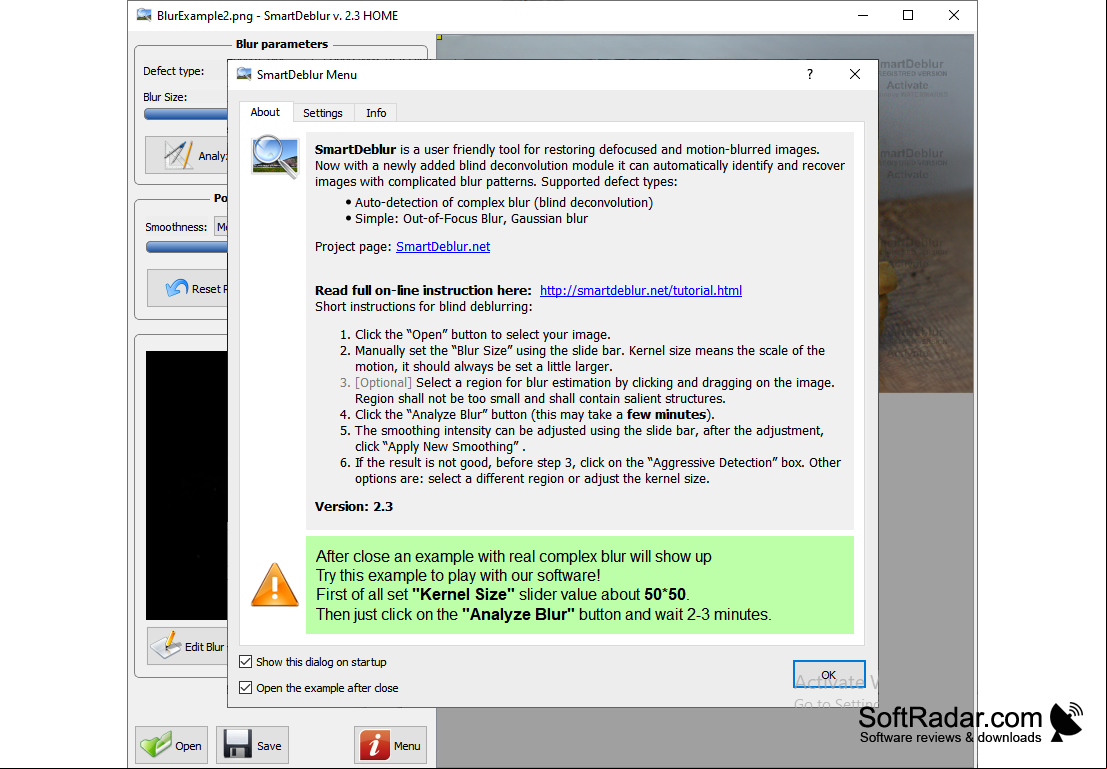This screenshot has height=769, width=1107.
Task: Click the black kernel preview area
Action: click(186, 485)
